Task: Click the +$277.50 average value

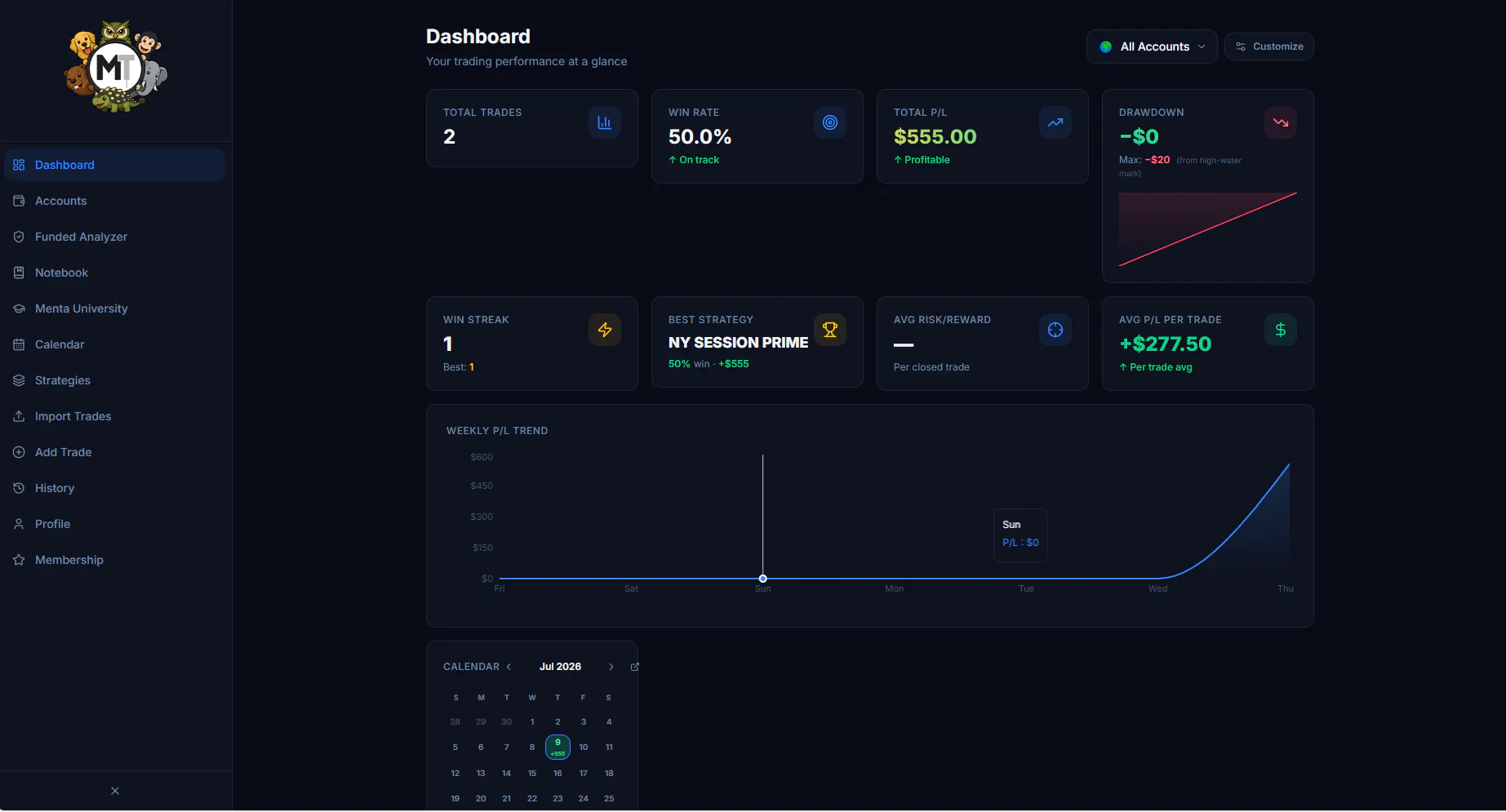Action: click(1165, 344)
